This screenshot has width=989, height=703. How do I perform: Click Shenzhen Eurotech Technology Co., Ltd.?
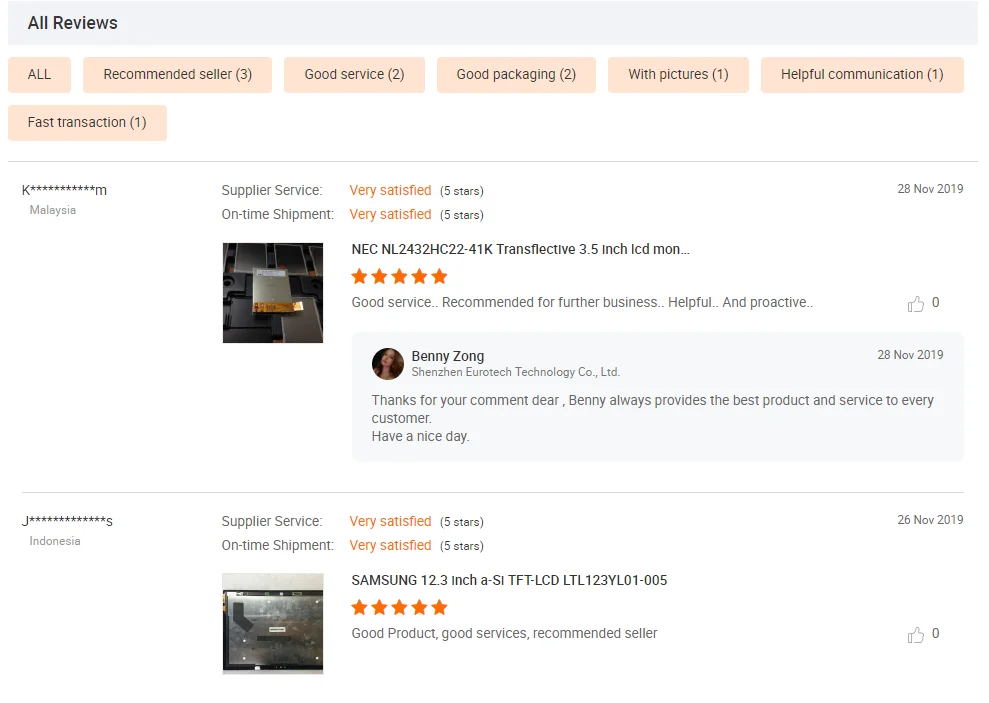pos(515,372)
